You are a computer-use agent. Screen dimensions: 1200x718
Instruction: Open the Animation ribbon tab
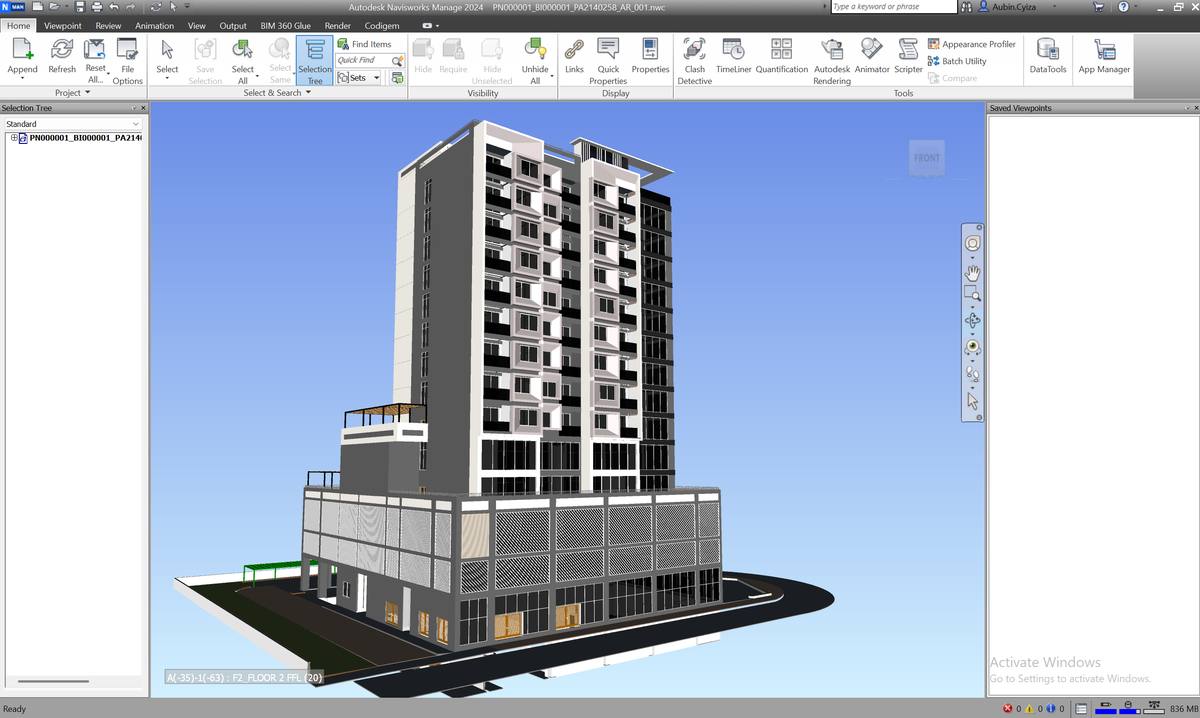coord(154,25)
